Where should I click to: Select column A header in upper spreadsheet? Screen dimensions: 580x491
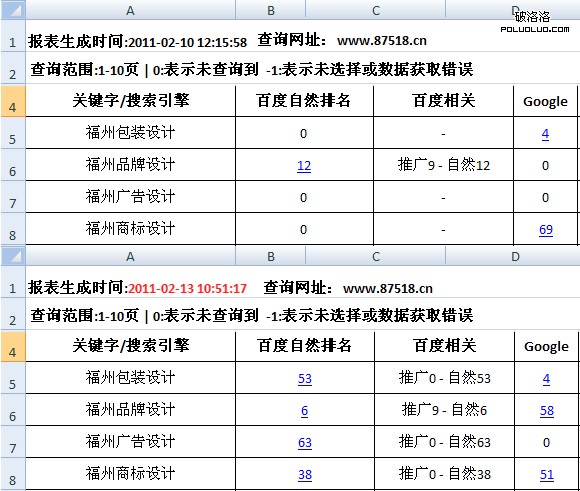(x=130, y=10)
